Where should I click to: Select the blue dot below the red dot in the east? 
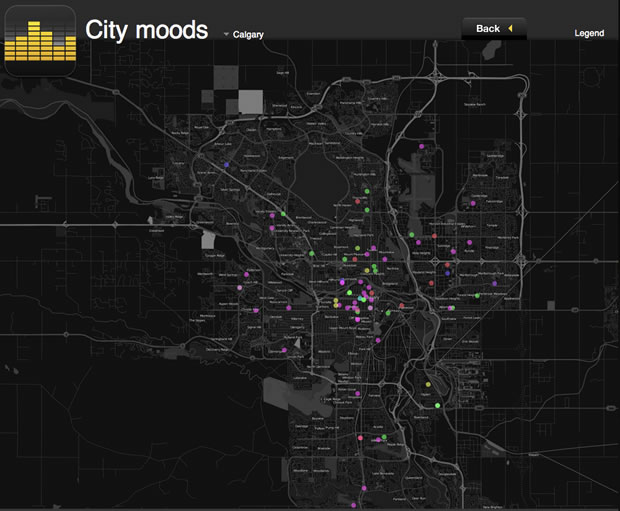point(447,273)
